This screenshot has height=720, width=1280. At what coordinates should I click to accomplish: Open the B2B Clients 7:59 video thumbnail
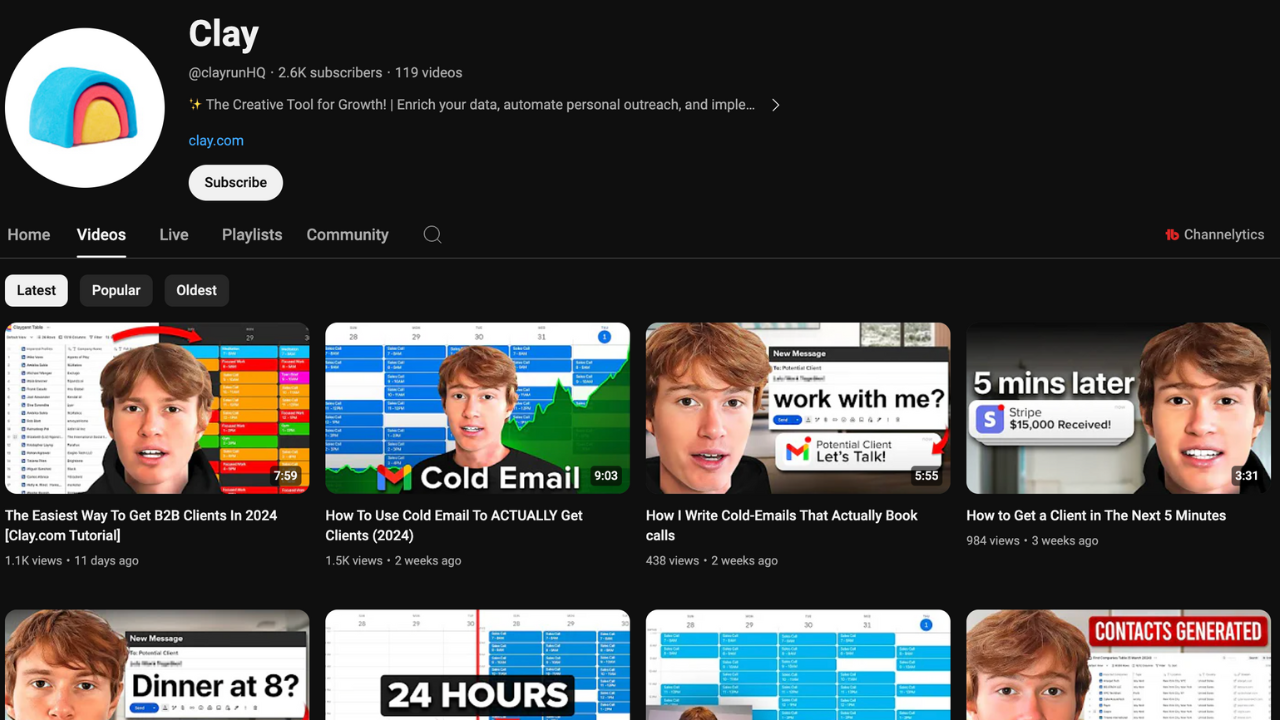click(x=157, y=408)
